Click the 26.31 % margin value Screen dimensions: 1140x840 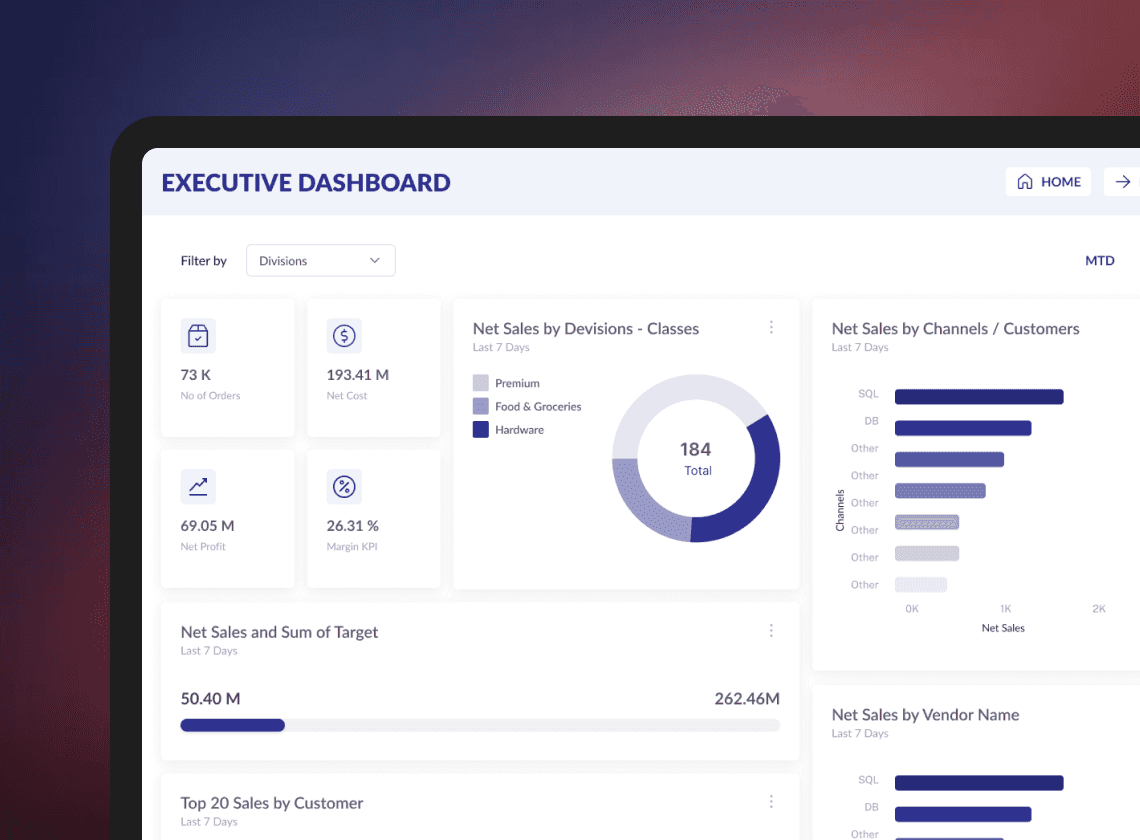click(353, 525)
